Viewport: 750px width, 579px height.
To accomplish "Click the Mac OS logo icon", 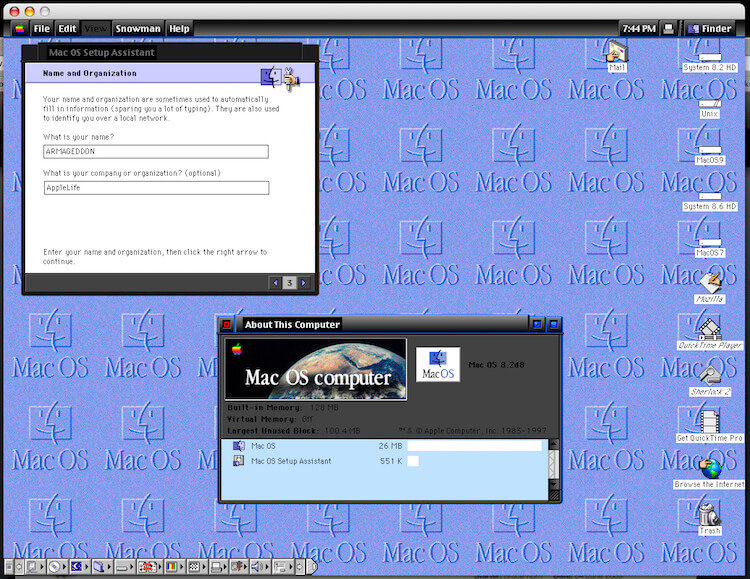I will [438, 364].
